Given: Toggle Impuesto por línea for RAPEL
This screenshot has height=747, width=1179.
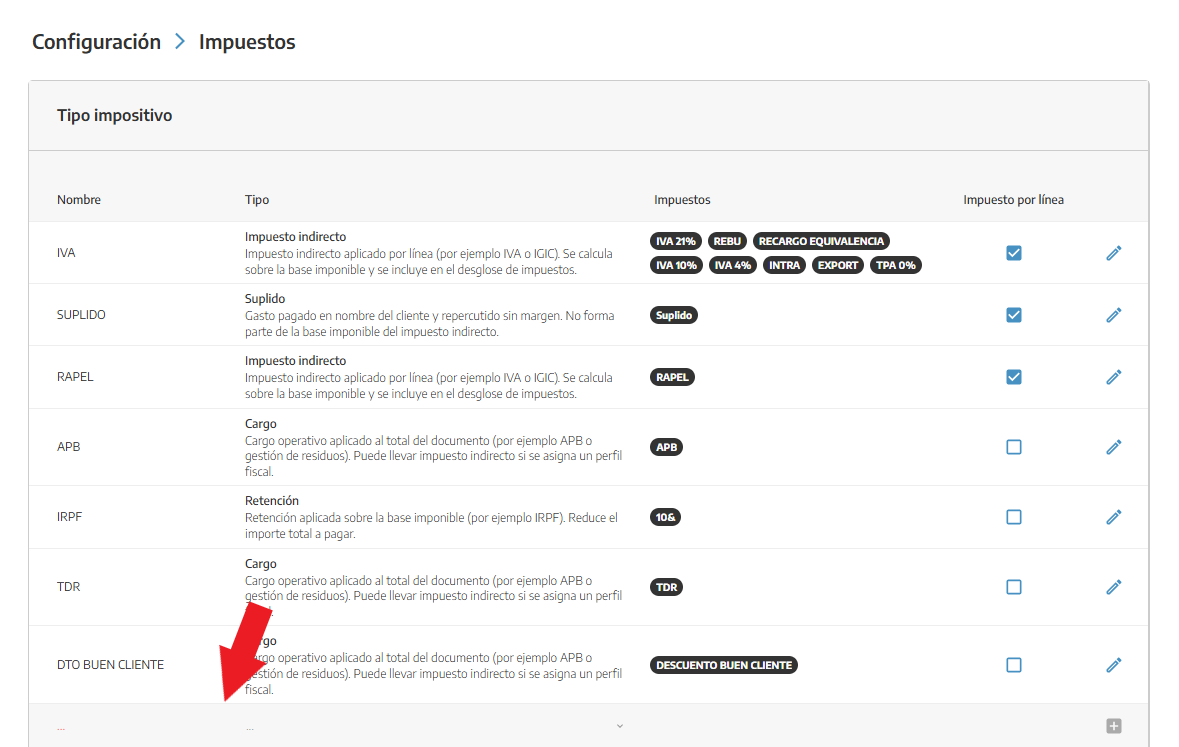Looking at the screenshot, I should [x=1013, y=377].
